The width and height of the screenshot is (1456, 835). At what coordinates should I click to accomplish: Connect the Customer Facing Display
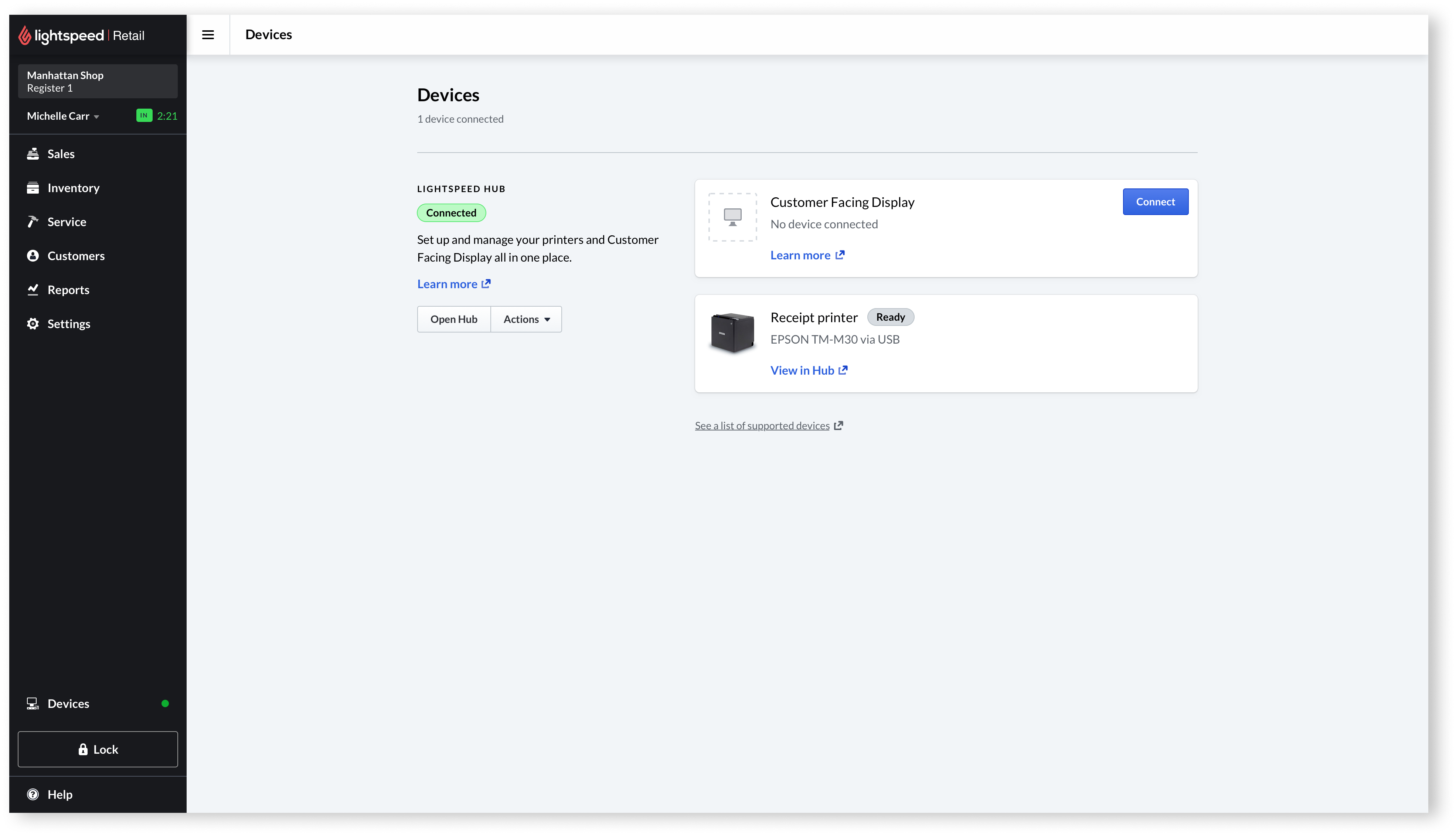point(1156,202)
